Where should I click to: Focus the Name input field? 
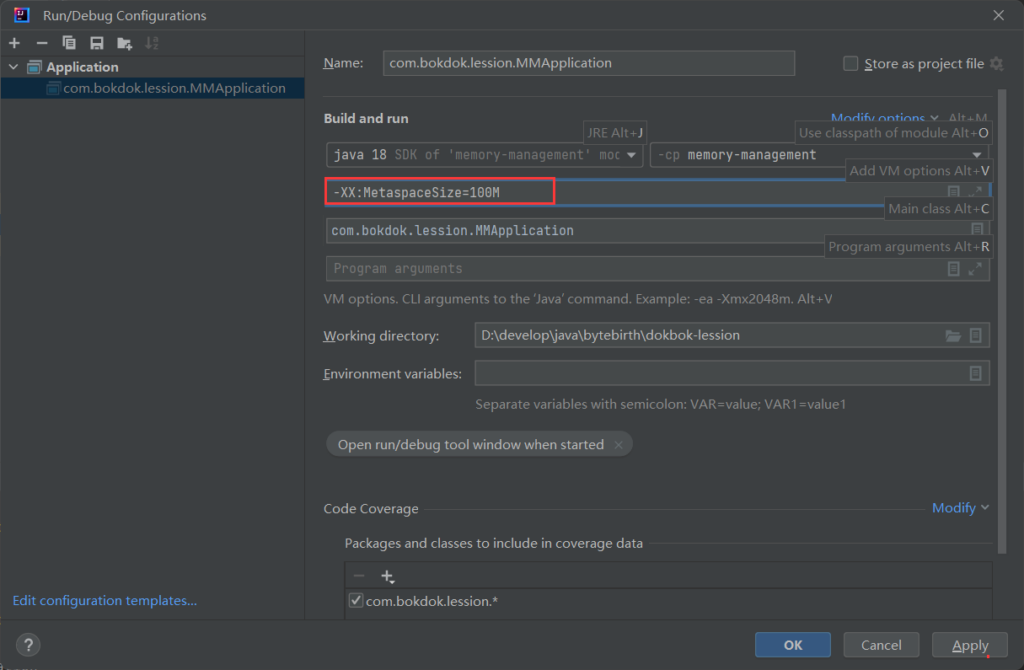click(588, 63)
